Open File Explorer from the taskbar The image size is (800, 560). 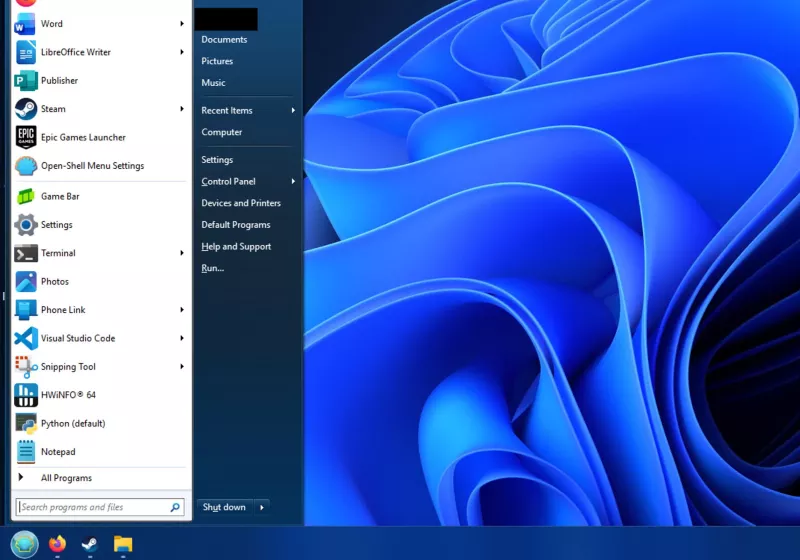click(123, 545)
